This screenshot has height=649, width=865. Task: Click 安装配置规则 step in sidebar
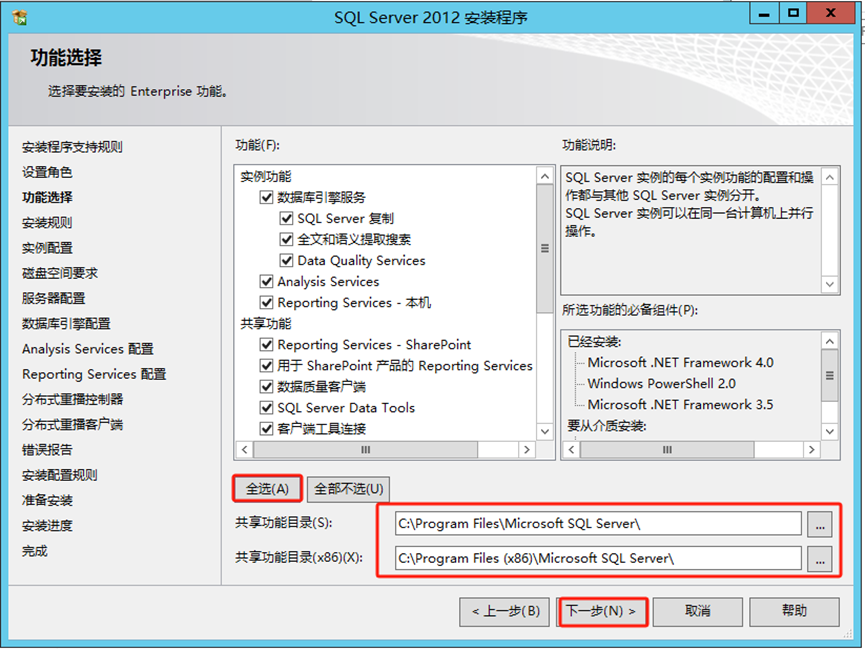[60, 475]
